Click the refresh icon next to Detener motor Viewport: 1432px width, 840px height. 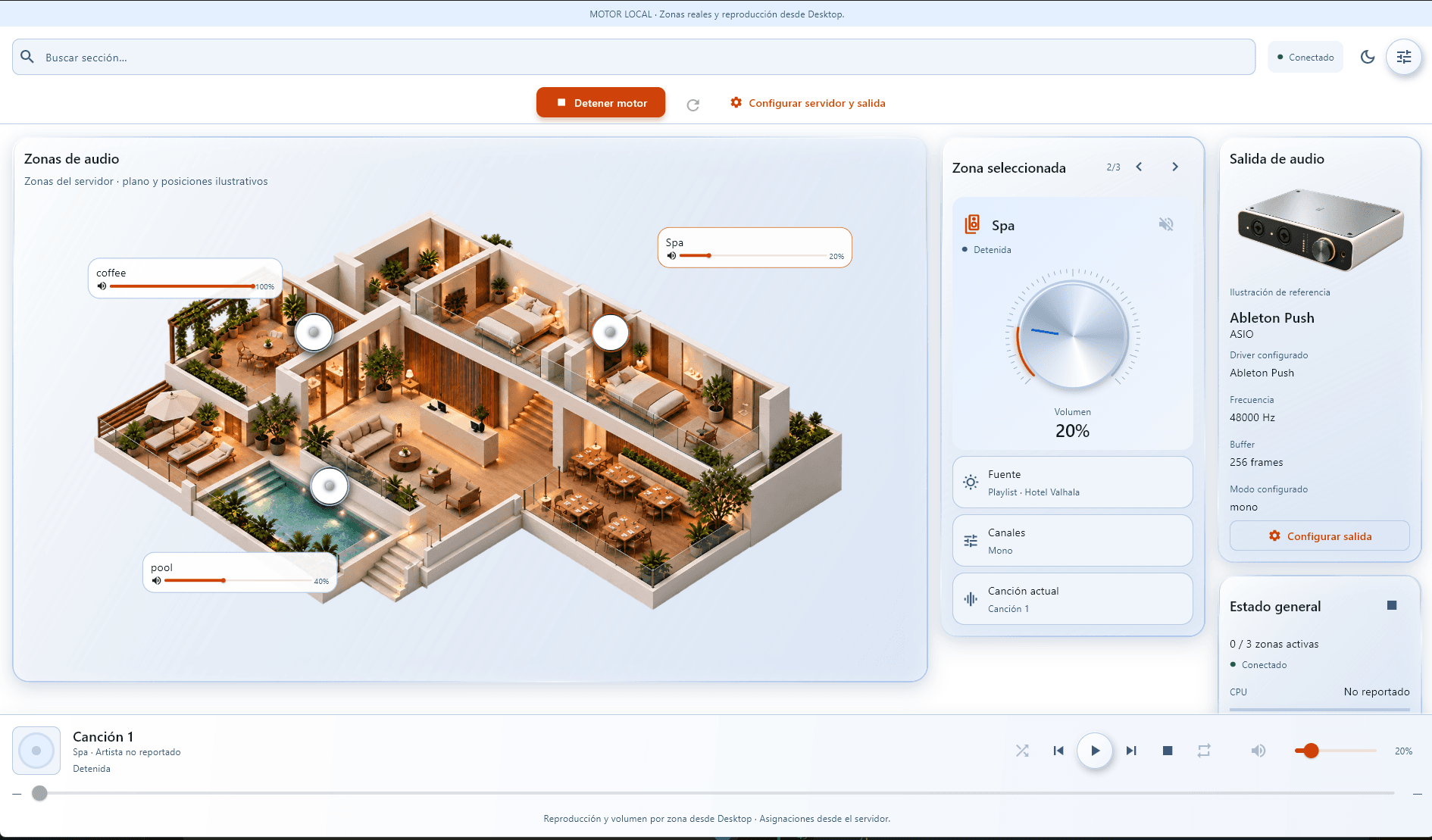(x=693, y=105)
